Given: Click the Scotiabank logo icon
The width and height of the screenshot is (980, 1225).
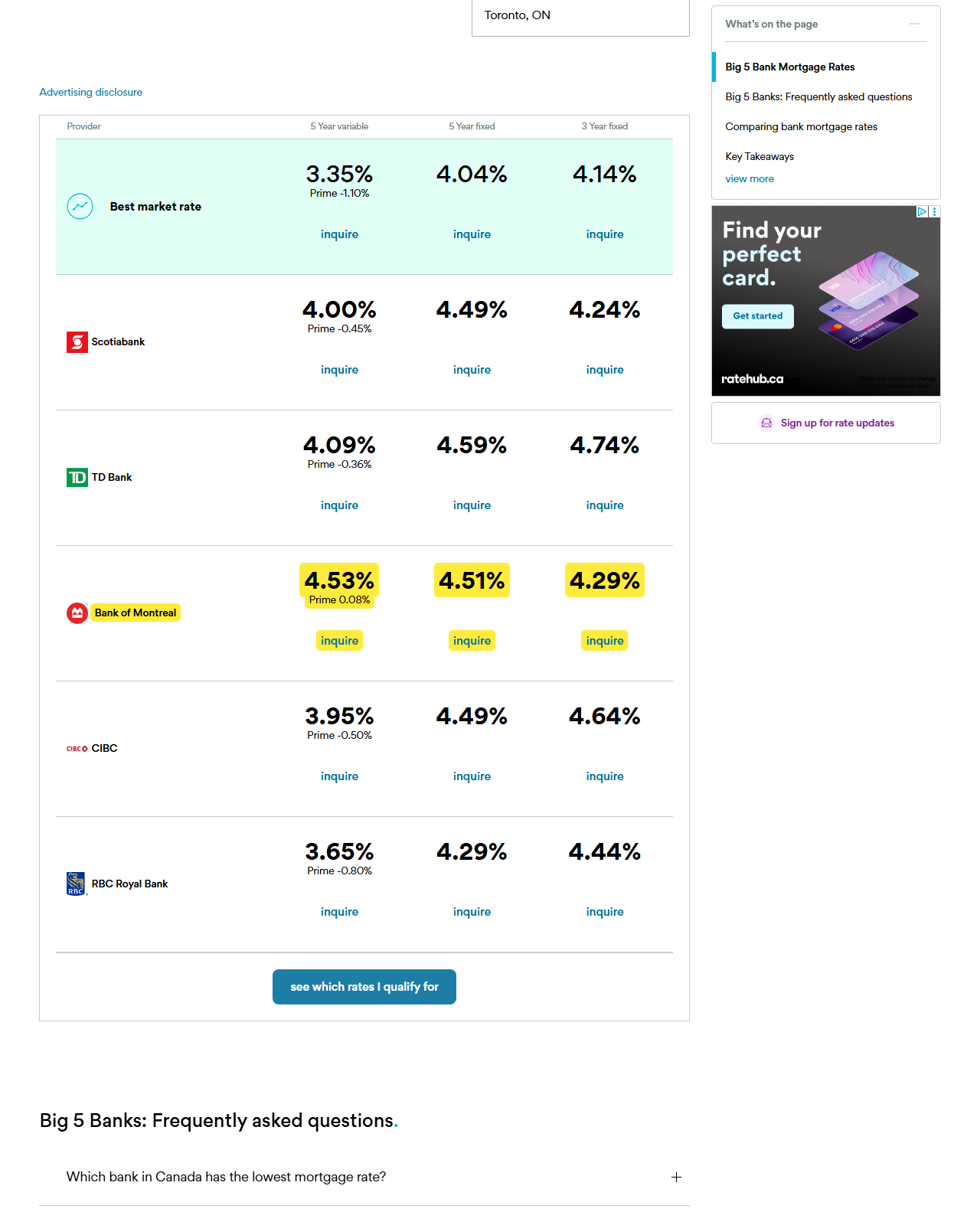Looking at the screenshot, I should pyautogui.click(x=77, y=342).
